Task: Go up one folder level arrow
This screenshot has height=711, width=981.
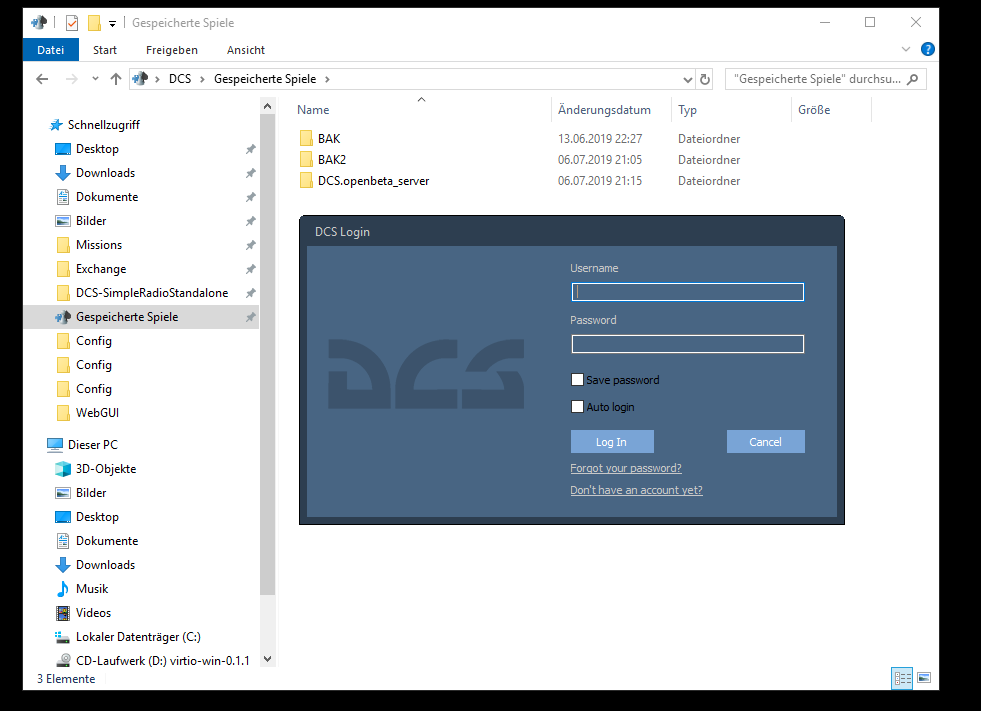Action: point(116,79)
